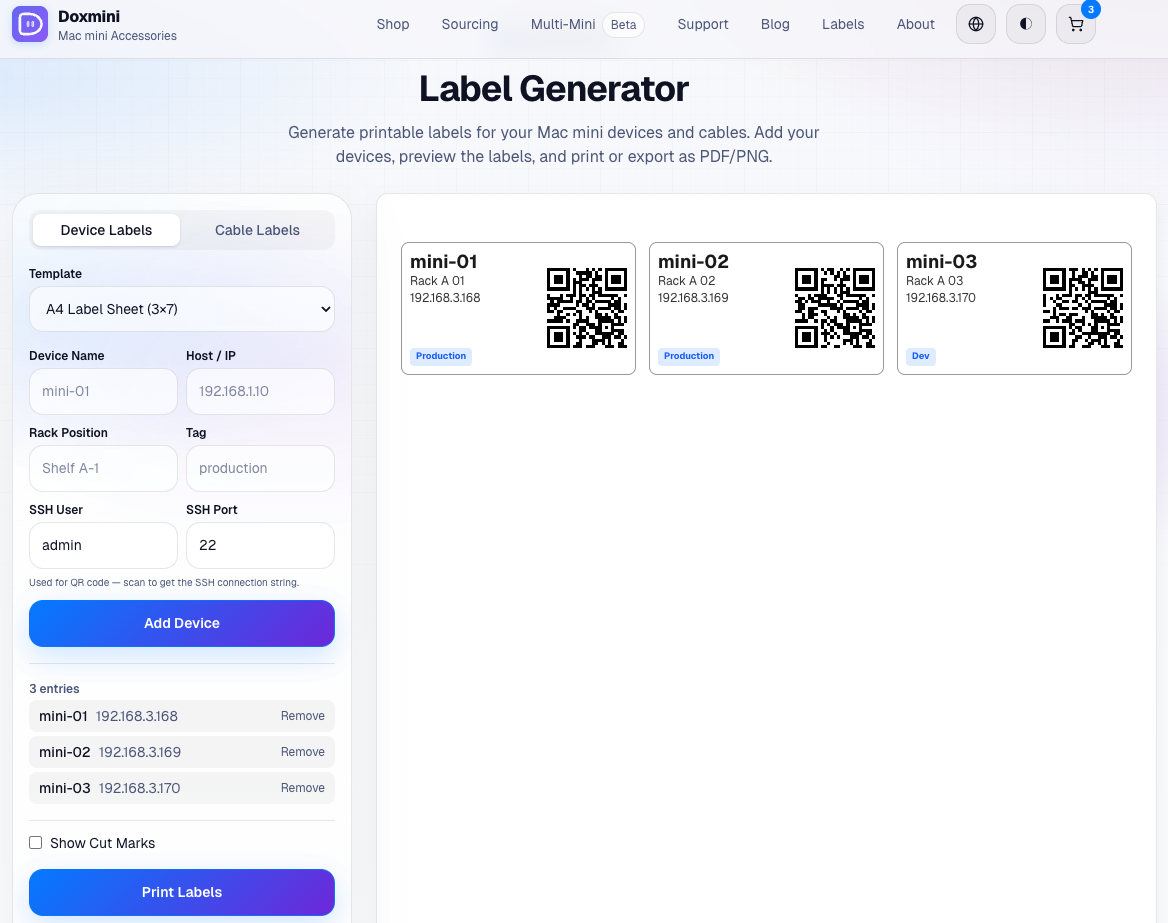Remove the mini-03 device from the list
The height and width of the screenshot is (923, 1168).
click(x=302, y=787)
